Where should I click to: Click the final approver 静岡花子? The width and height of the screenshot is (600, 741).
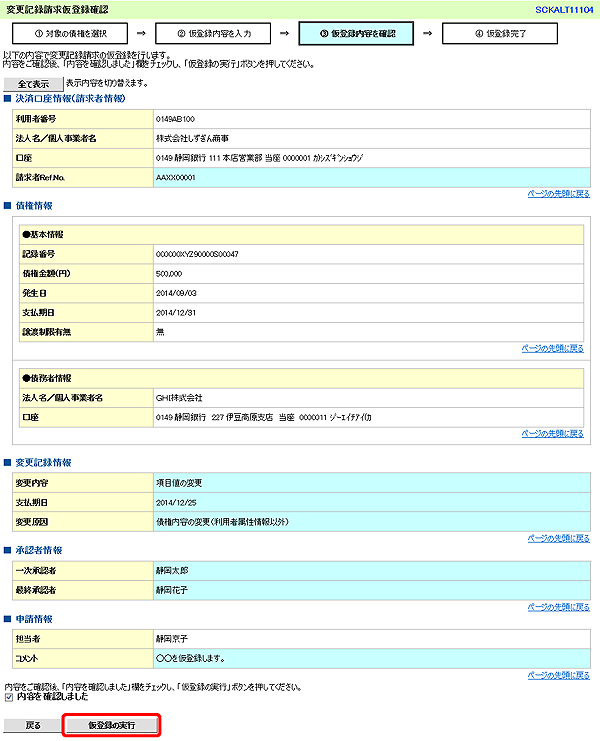pos(172,590)
